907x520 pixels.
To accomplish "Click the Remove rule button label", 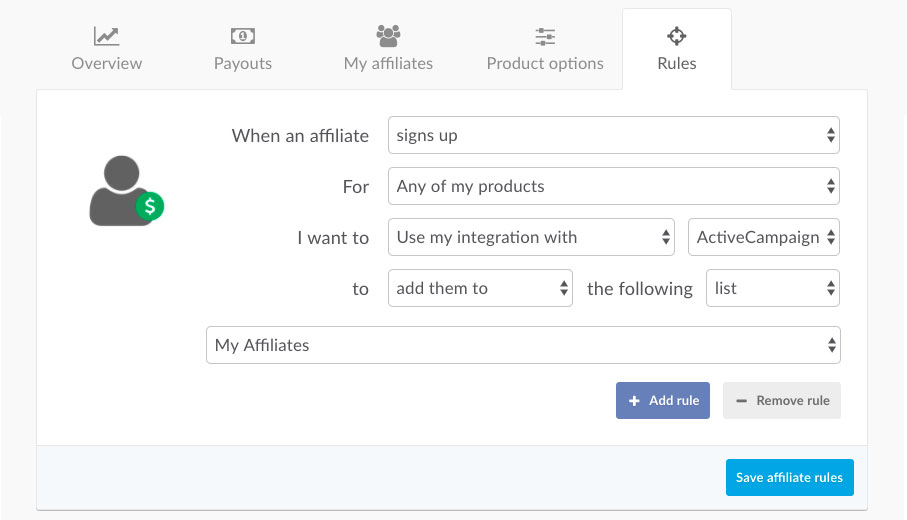I will (x=793, y=401).
